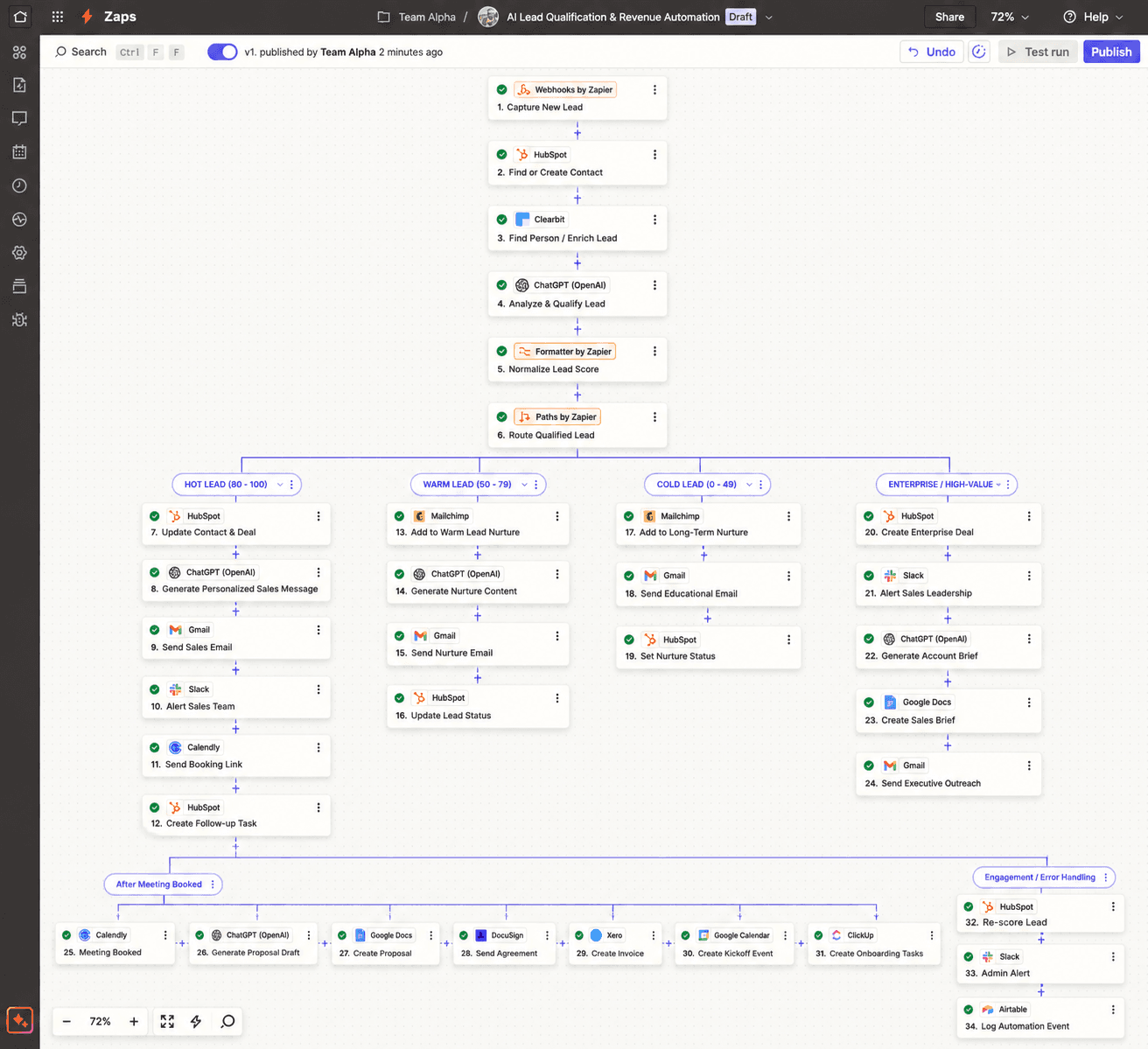Select the Normalize Lead Score step
1148x1049 pixels.
pyautogui.click(x=577, y=360)
